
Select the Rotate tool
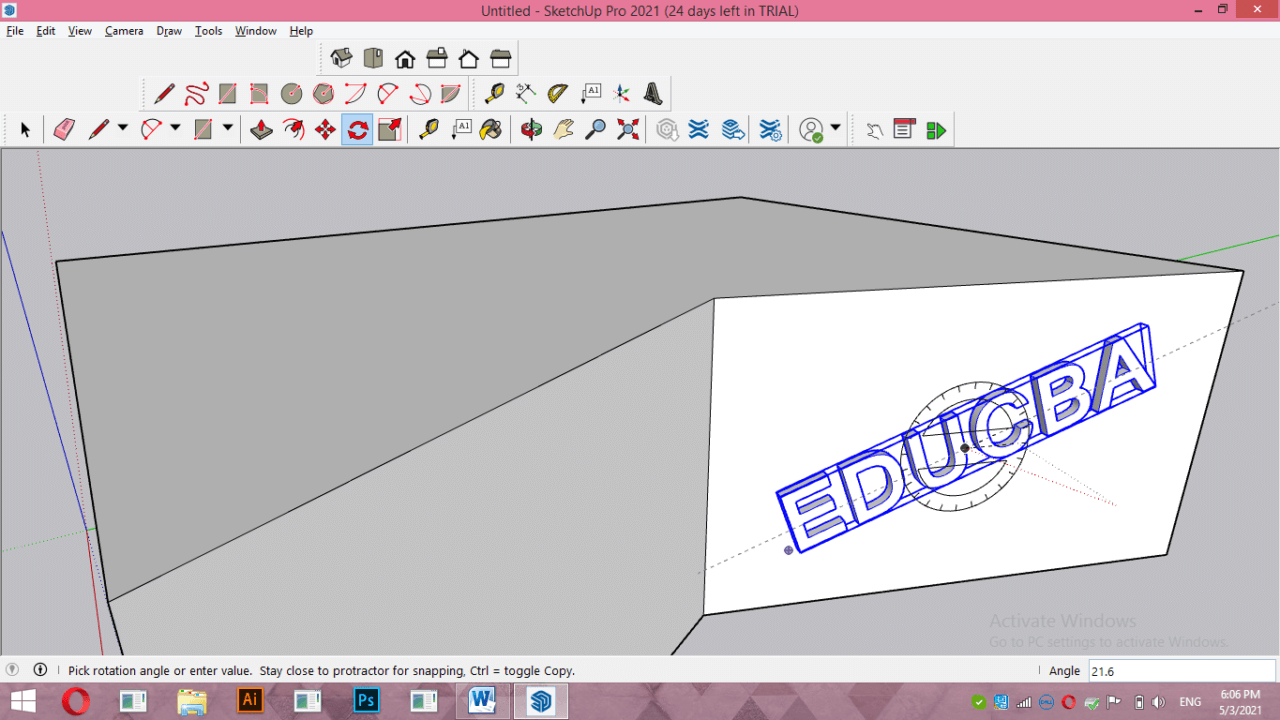tap(357, 129)
